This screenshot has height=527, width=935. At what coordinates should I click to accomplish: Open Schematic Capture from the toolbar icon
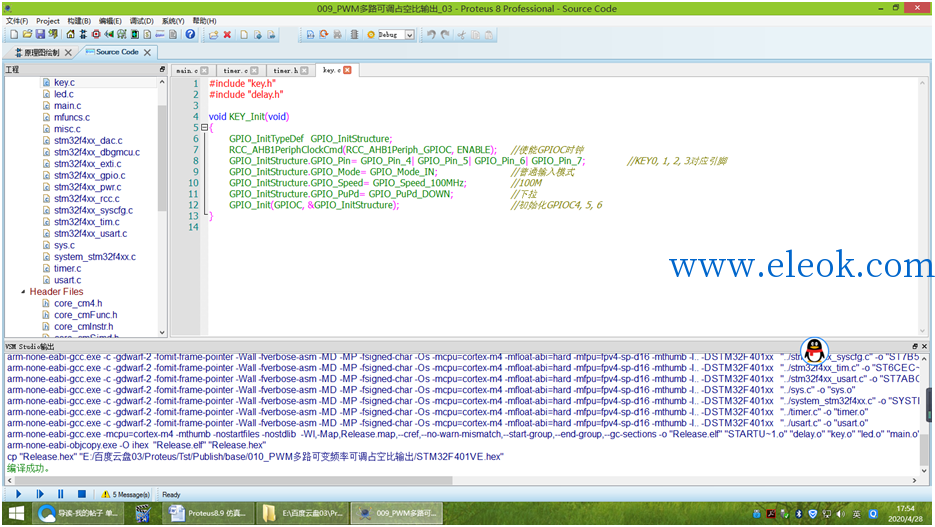point(83,35)
